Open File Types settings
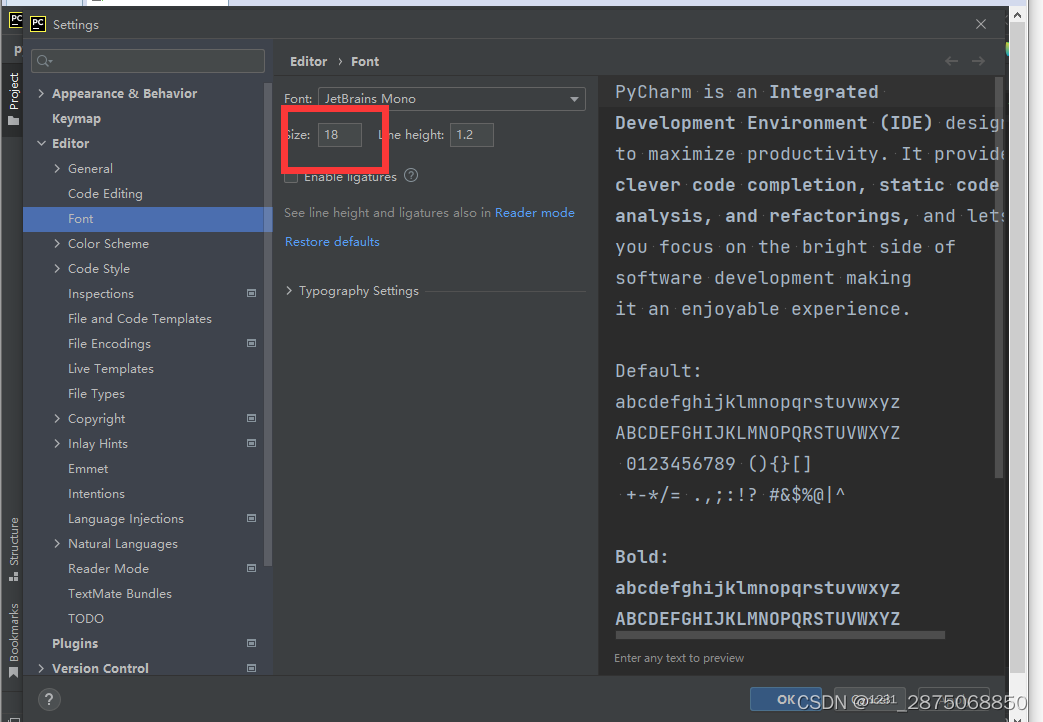This screenshot has width=1043, height=722. pyautogui.click(x=96, y=394)
